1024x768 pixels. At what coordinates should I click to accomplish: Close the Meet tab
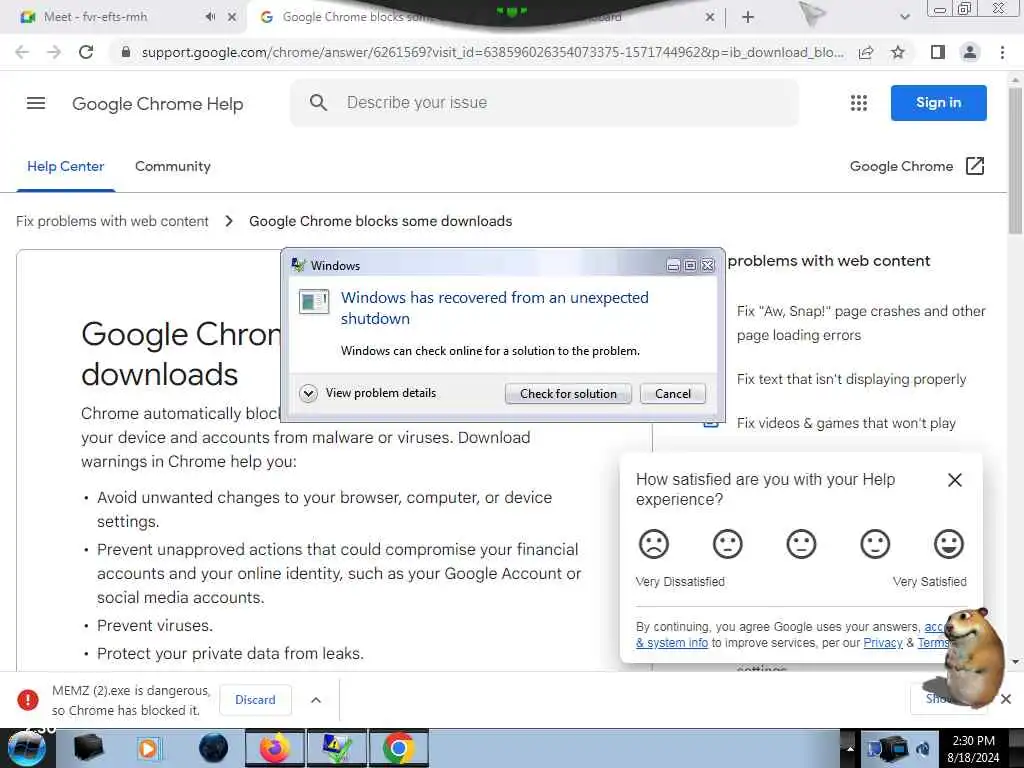pos(232,17)
